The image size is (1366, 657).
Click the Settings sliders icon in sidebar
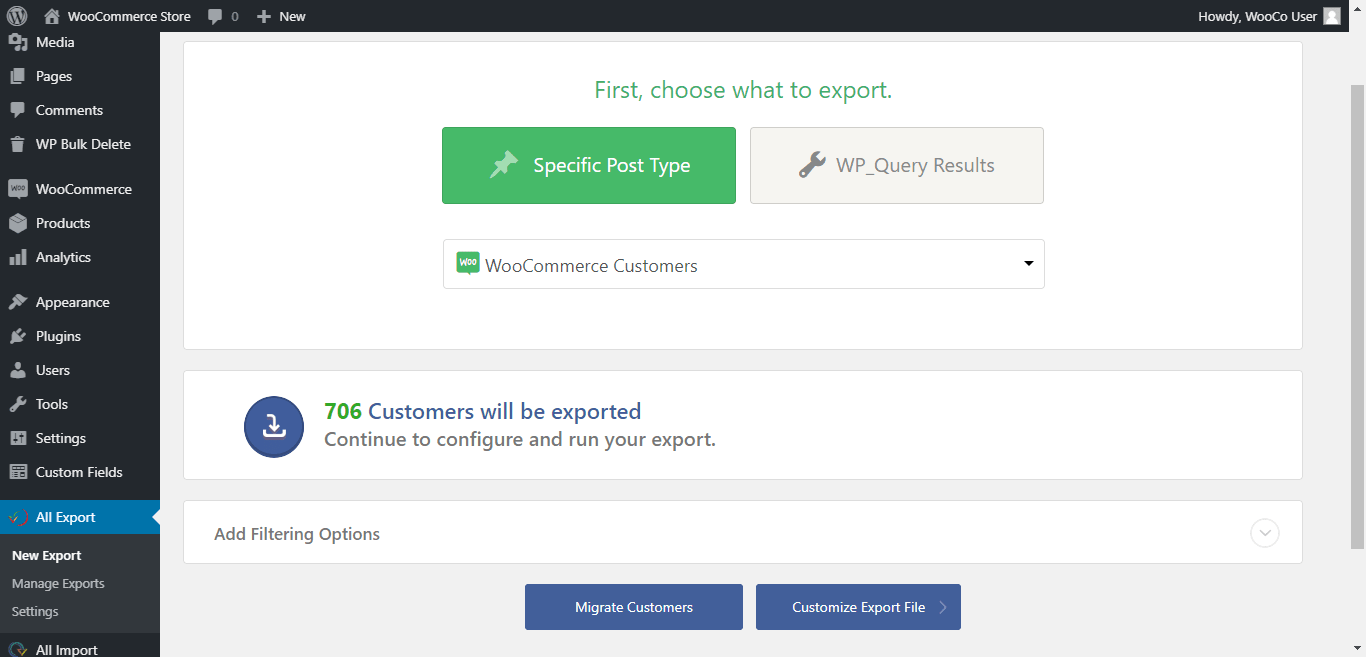click(x=17, y=438)
